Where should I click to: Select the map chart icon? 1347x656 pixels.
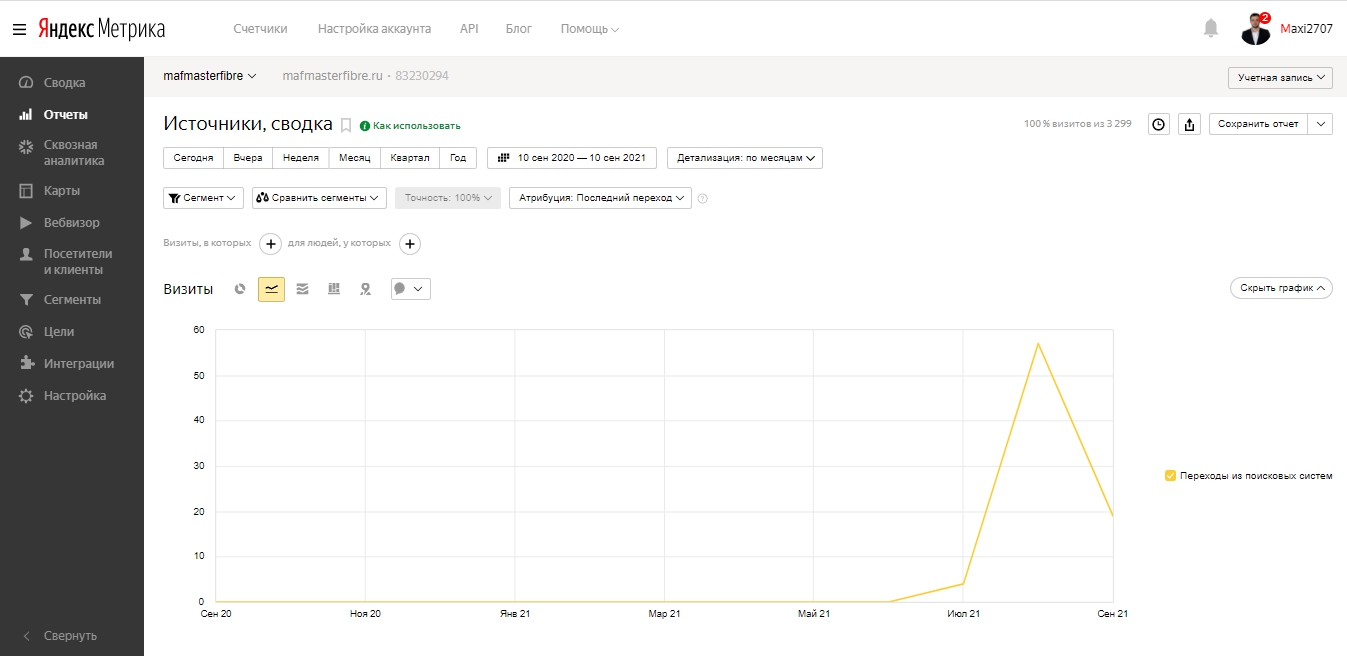pos(366,289)
